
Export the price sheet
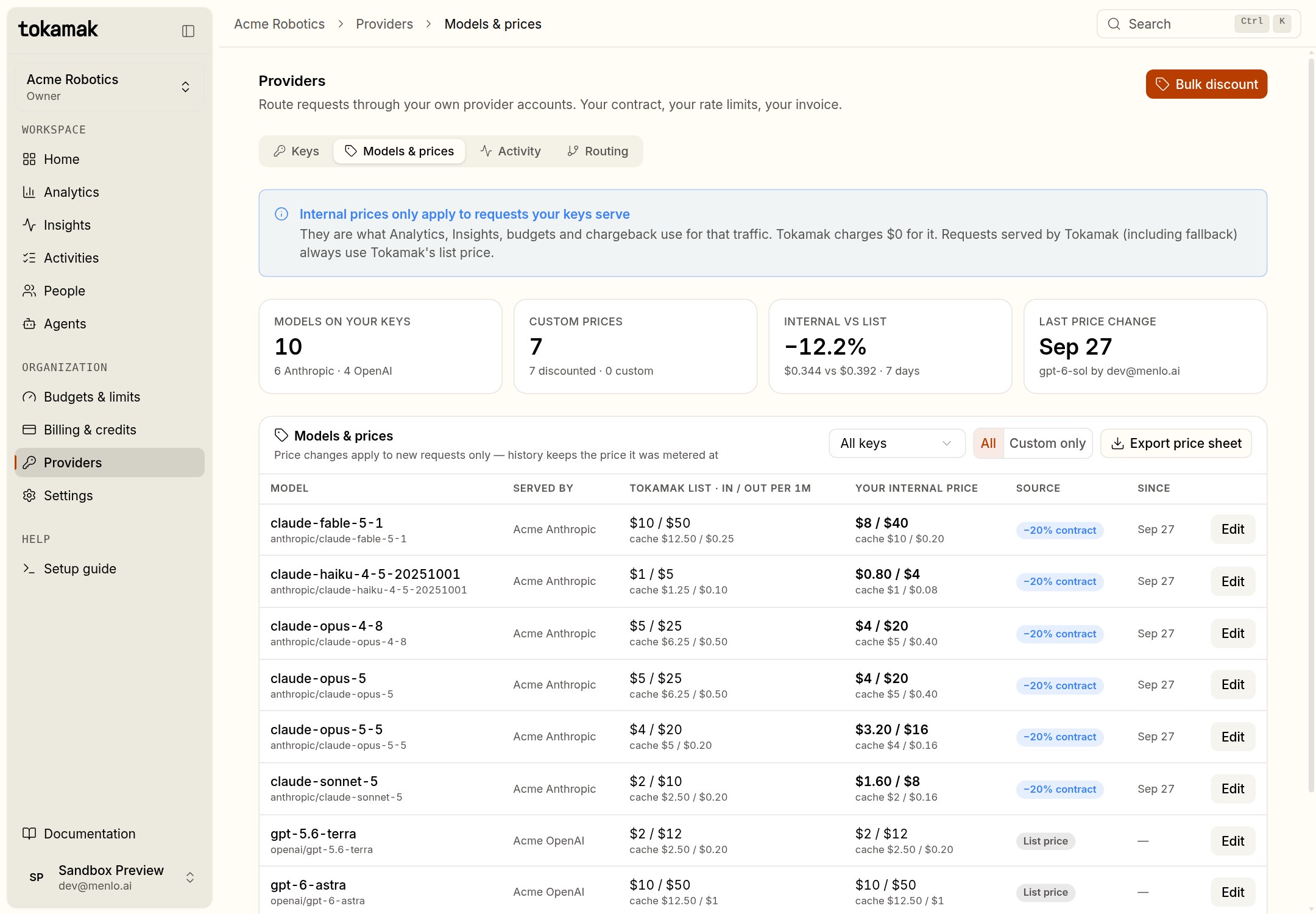pyautogui.click(x=1176, y=443)
